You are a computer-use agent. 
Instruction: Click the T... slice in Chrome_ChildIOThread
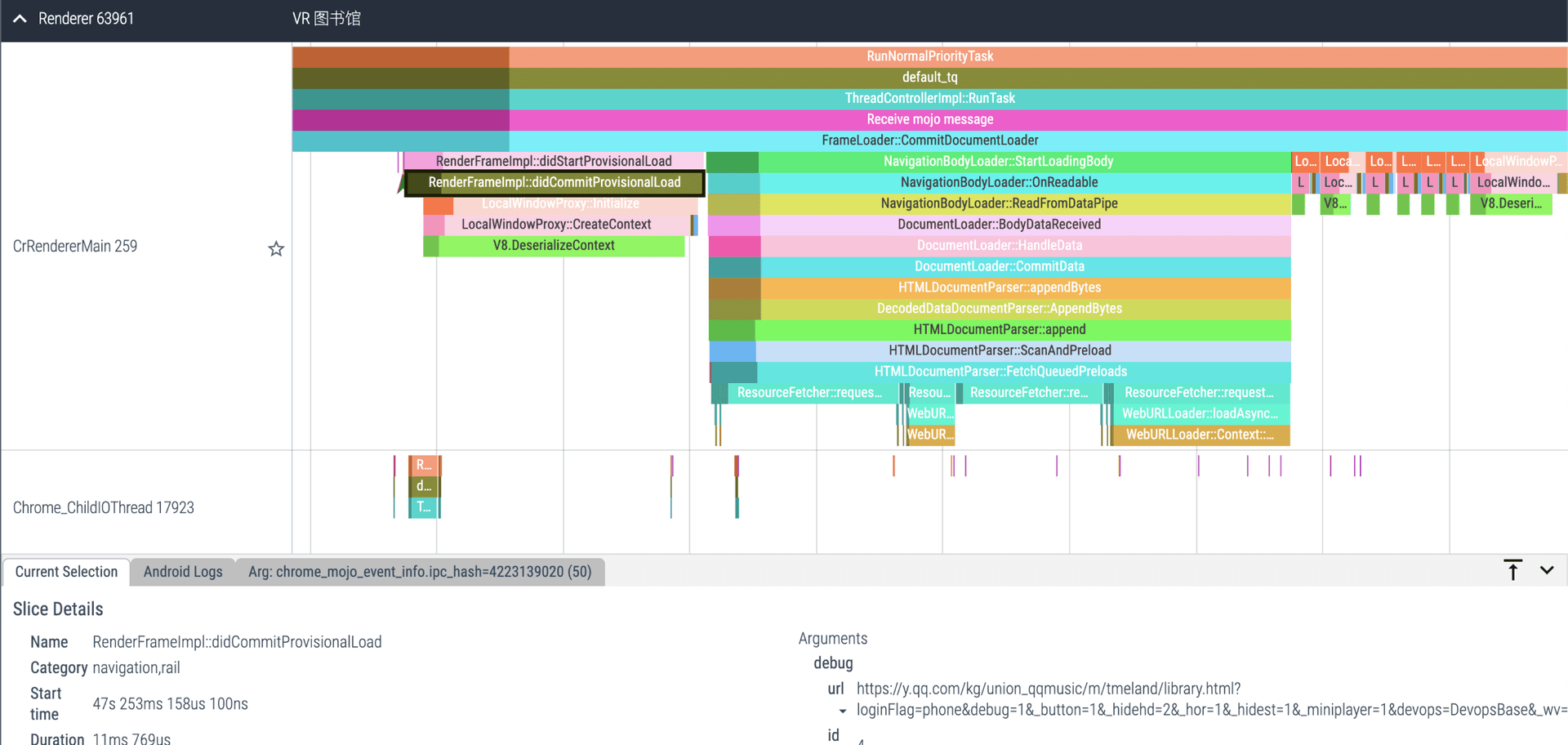click(424, 507)
